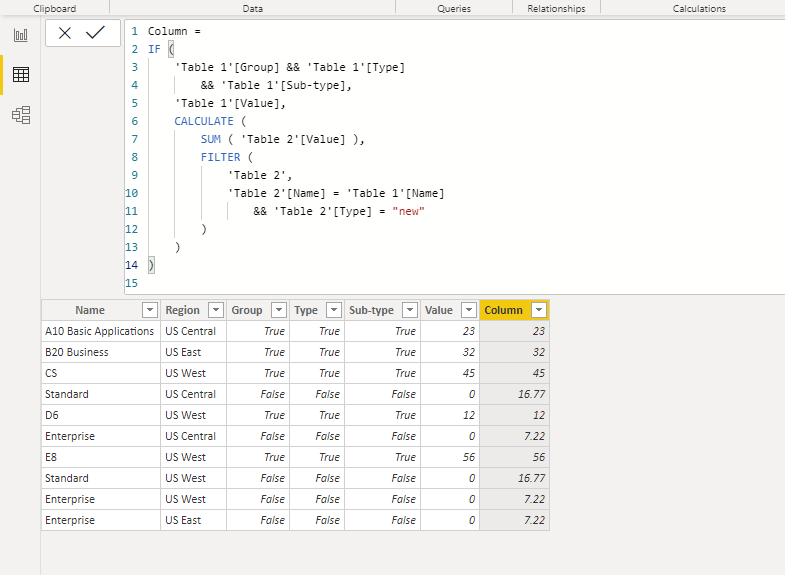This screenshot has height=575, width=785.
Task: Click the Data ribbon group label
Action: [252, 9]
